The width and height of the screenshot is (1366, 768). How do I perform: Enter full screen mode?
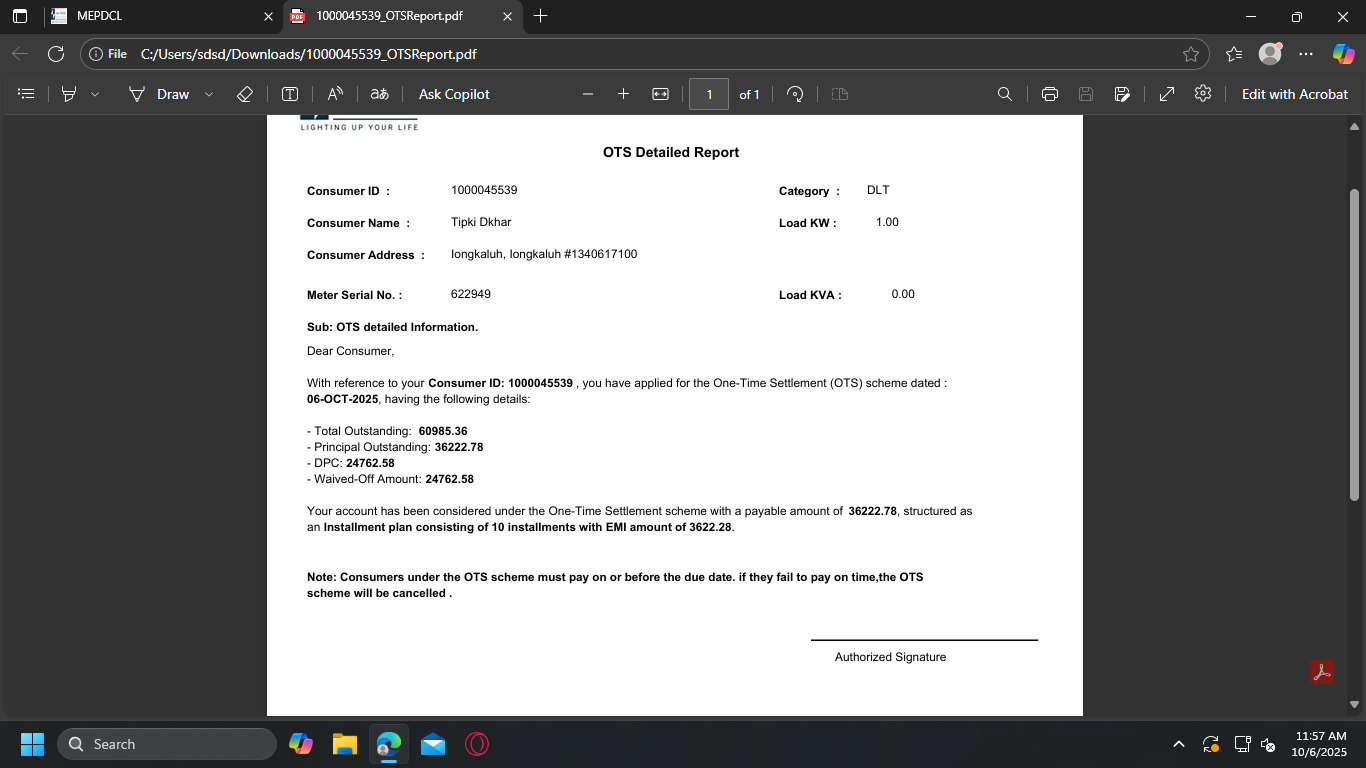(x=1167, y=94)
